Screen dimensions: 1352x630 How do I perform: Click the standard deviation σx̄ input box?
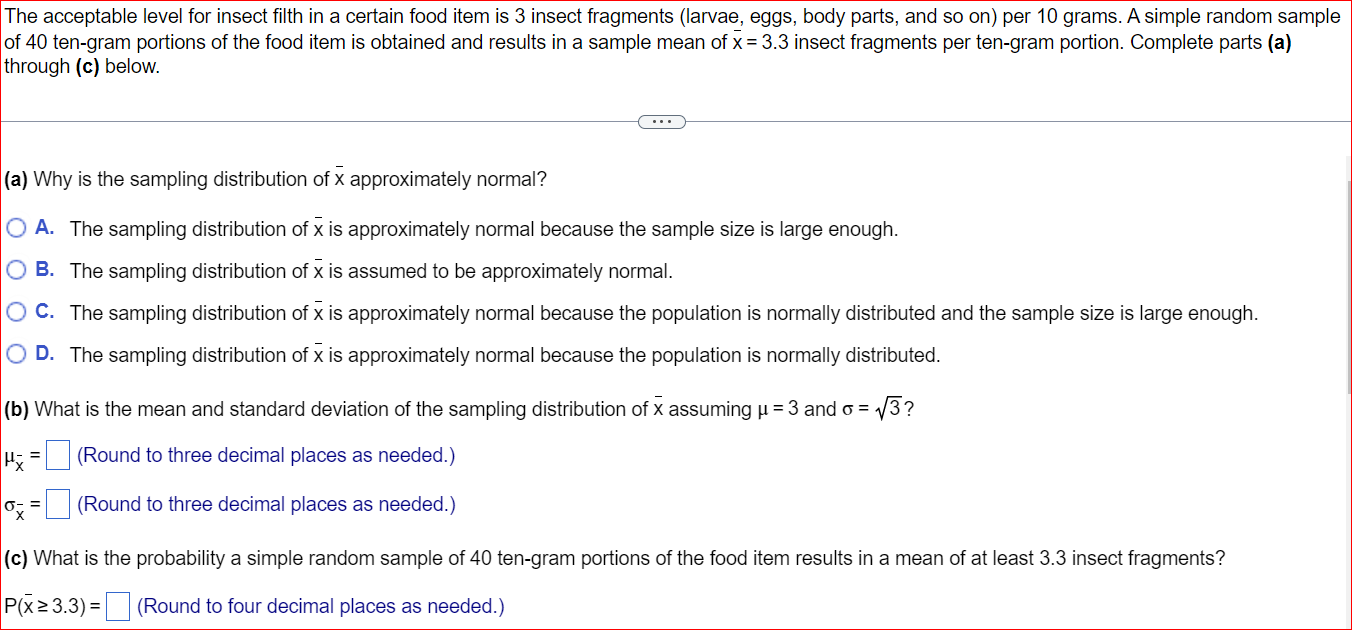(57, 504)
